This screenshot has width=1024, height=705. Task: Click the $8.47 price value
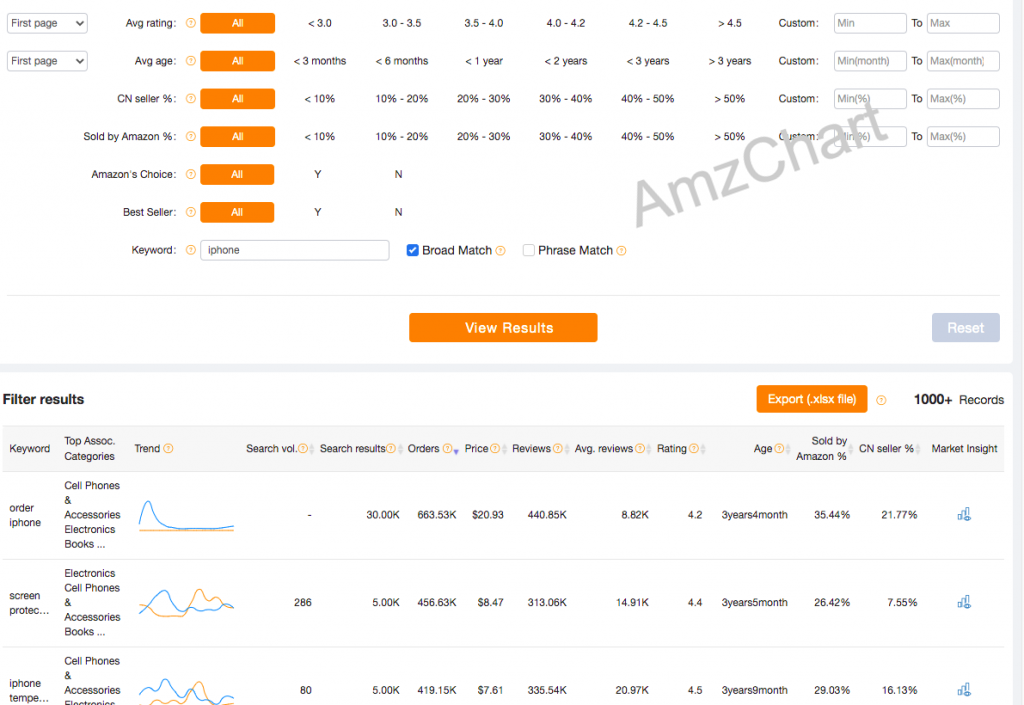click(490, 603)
